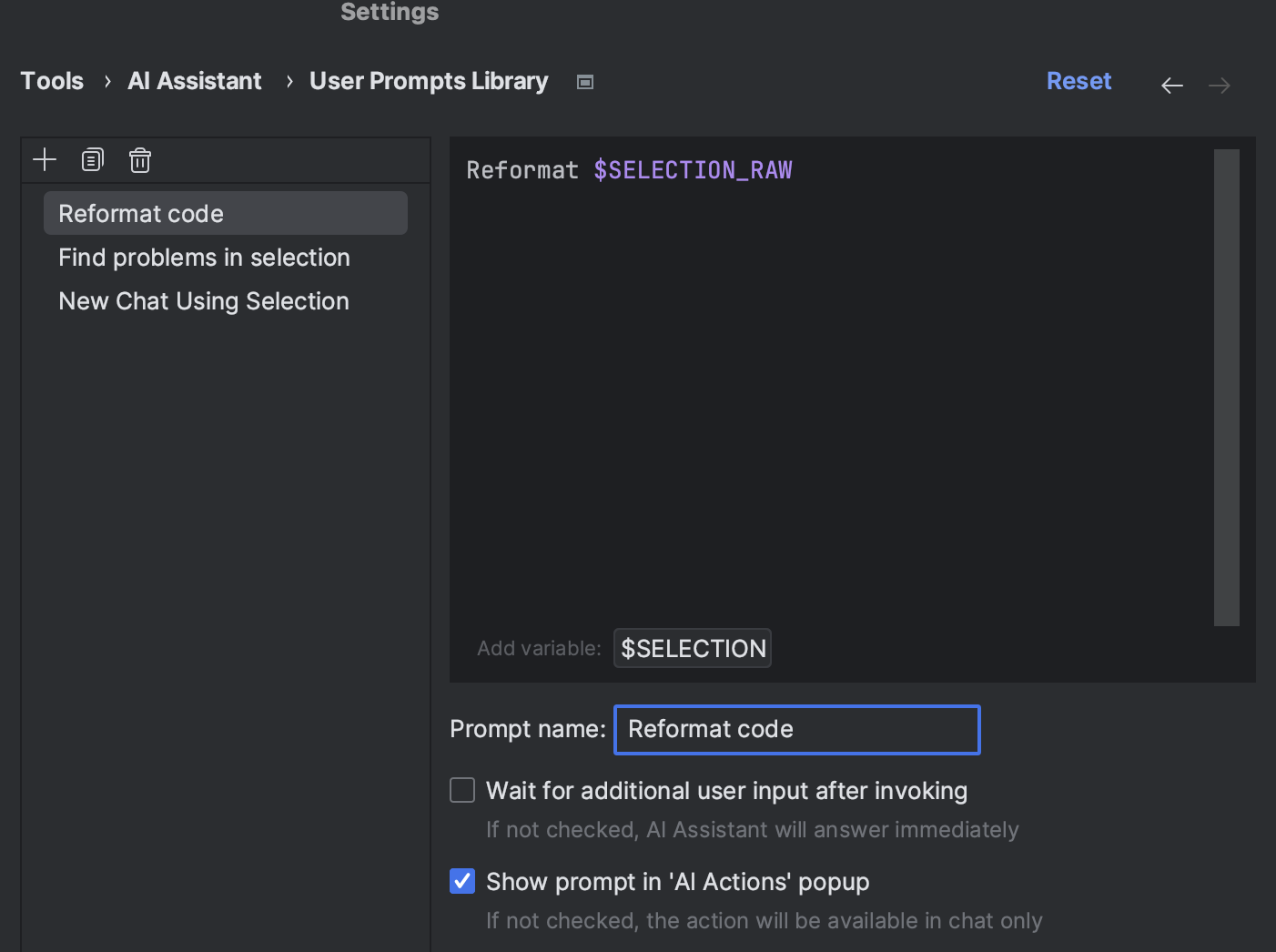Image resolution: width=1276 pixels, height=952 pixels.
Task: Delete the selected prompt with trash icon
Action: pyautogui.click(x=140, y=160)
